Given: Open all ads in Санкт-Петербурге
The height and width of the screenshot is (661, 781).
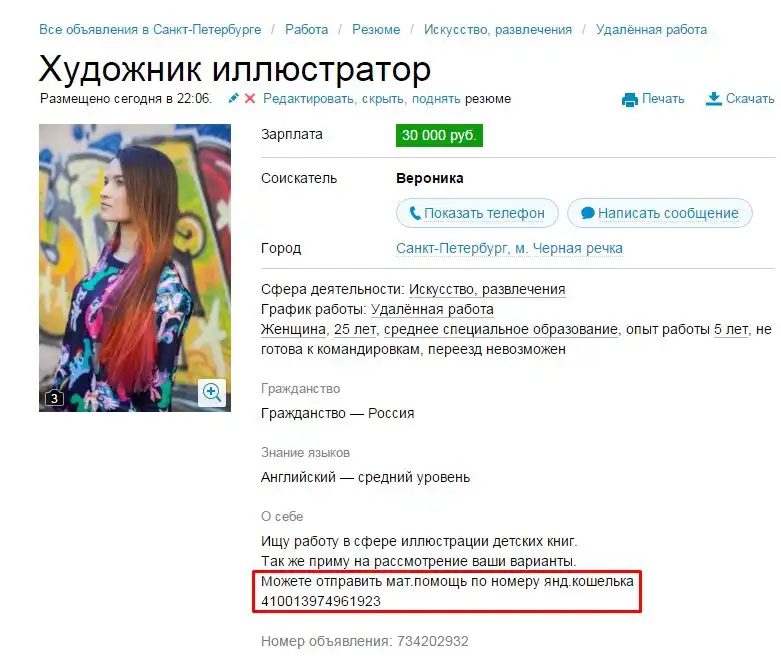Looking at the screenshot, I should pos(150,29).
